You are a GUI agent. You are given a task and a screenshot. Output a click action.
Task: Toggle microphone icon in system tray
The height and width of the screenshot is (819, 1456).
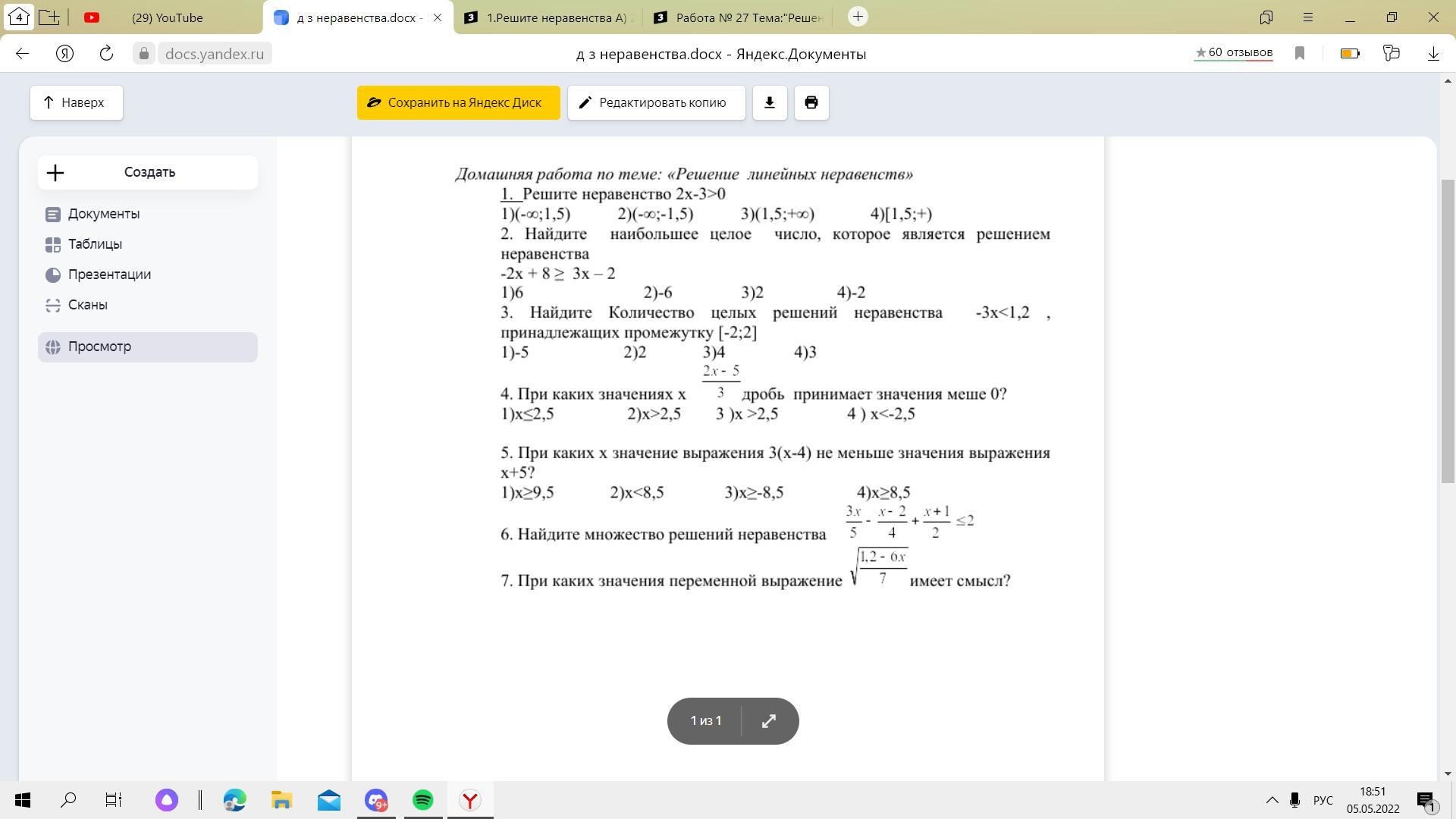coord(1294,800)
